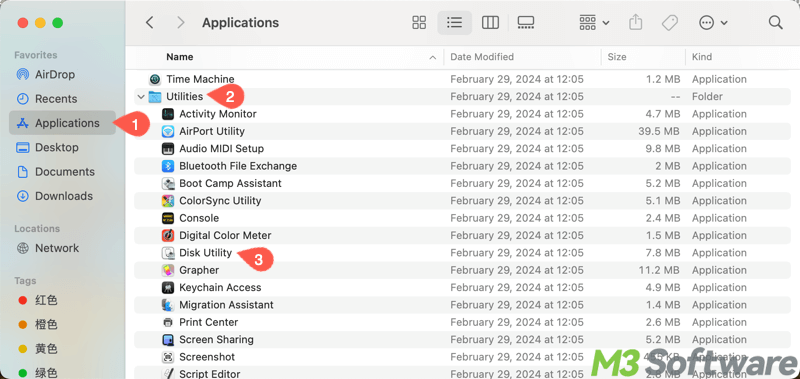Select the Script Editor file name
Screen dimensions: 800x379
pos(210,374)
